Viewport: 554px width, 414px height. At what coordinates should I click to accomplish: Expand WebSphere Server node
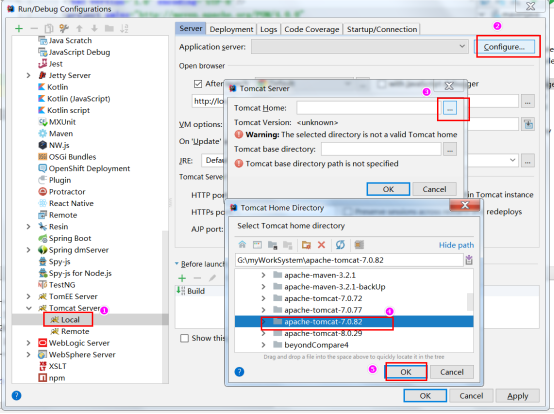point(29,354)
